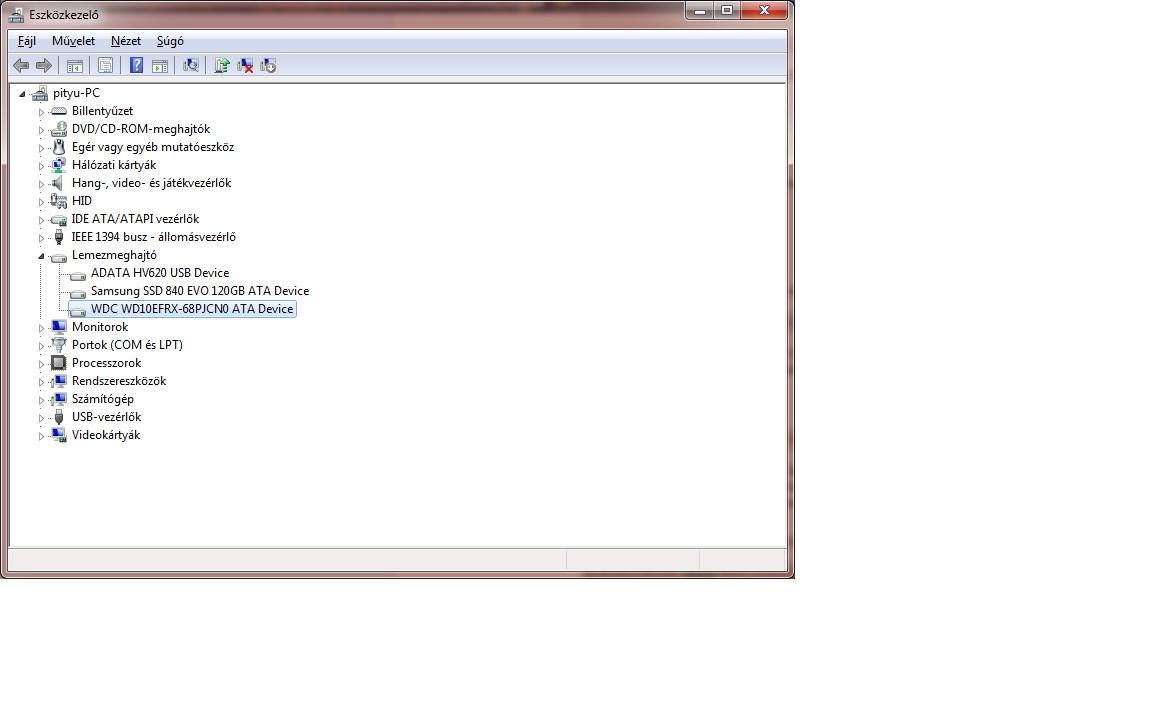Click the ADATA HV620 drive icon
The image size is (1152, 720).
pyautogui.click(x=78, y=275)
